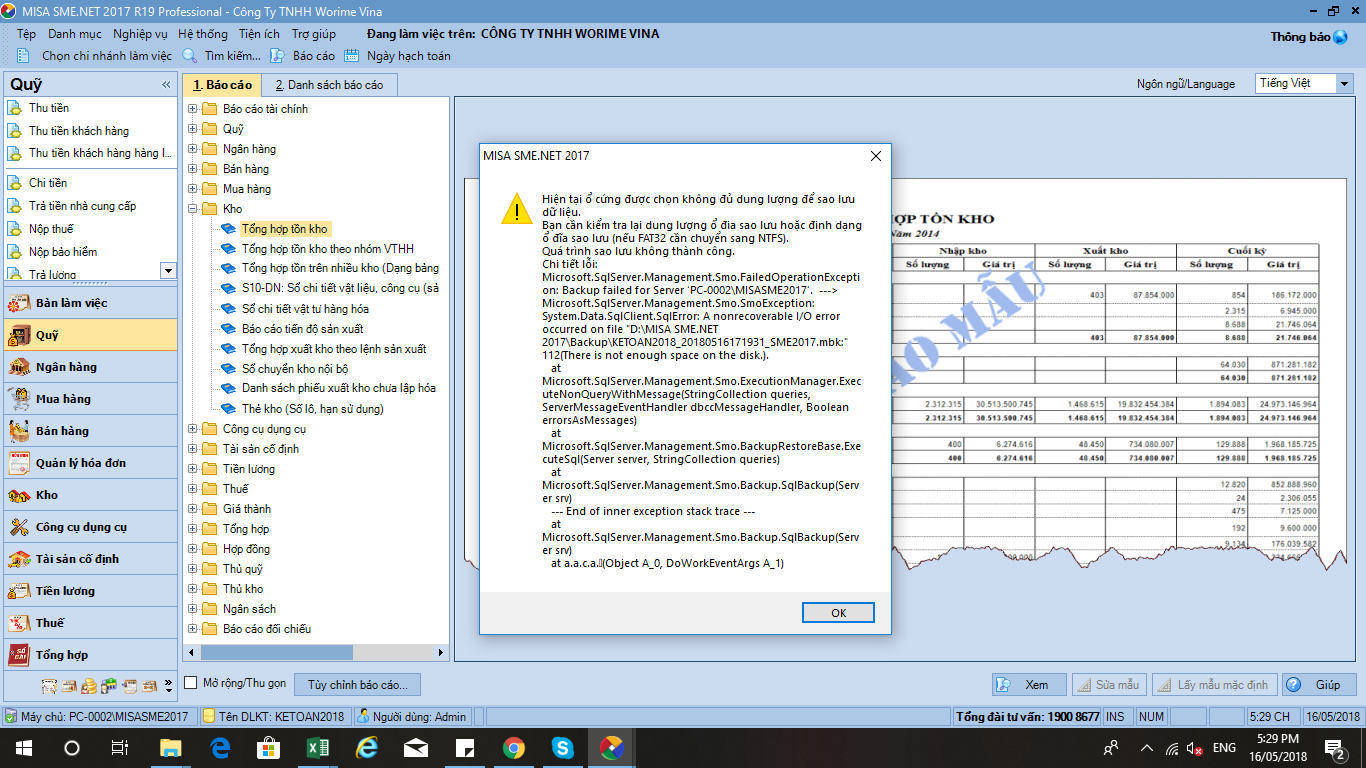This screenshot has height=768, width=1366.
Task: Open Công cụ dụng cụ tools icon
Action: tap(19, 527)
